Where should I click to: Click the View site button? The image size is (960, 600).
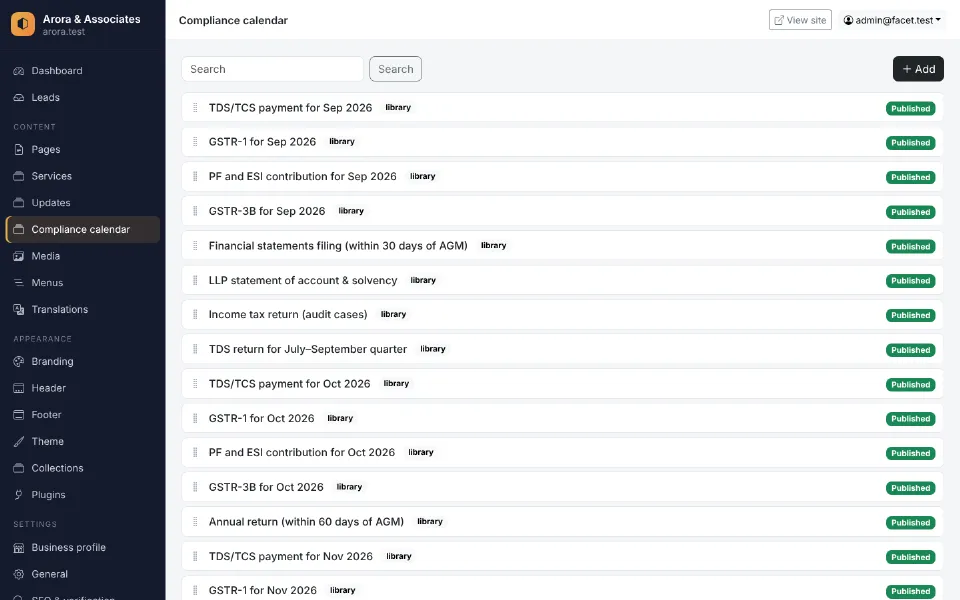[800, 20]
